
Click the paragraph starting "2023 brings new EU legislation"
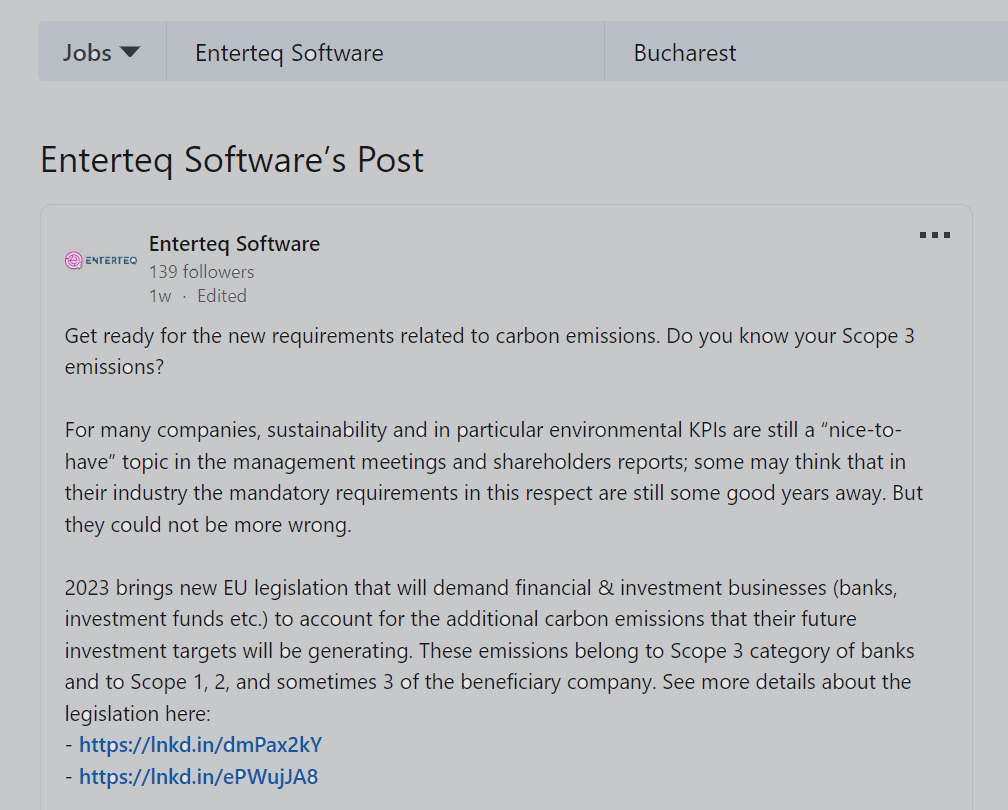click(x=489, y=650)
